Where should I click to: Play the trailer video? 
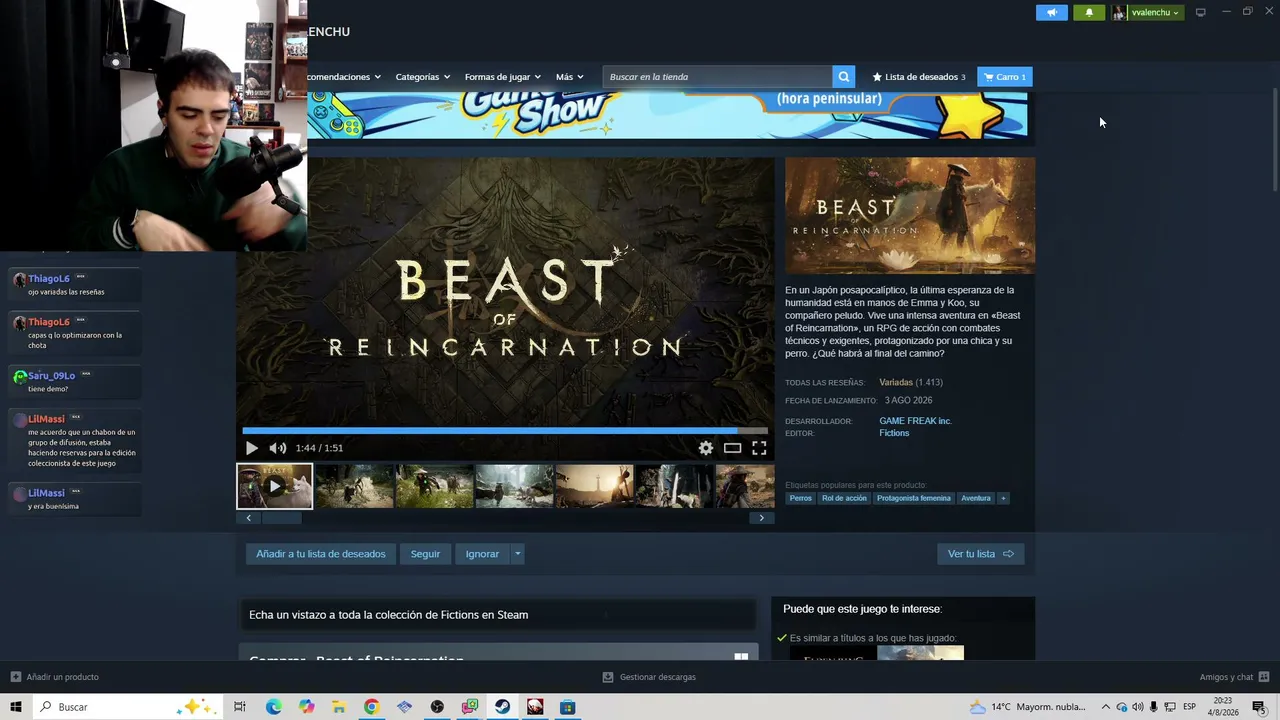click(x=251, y=448)
